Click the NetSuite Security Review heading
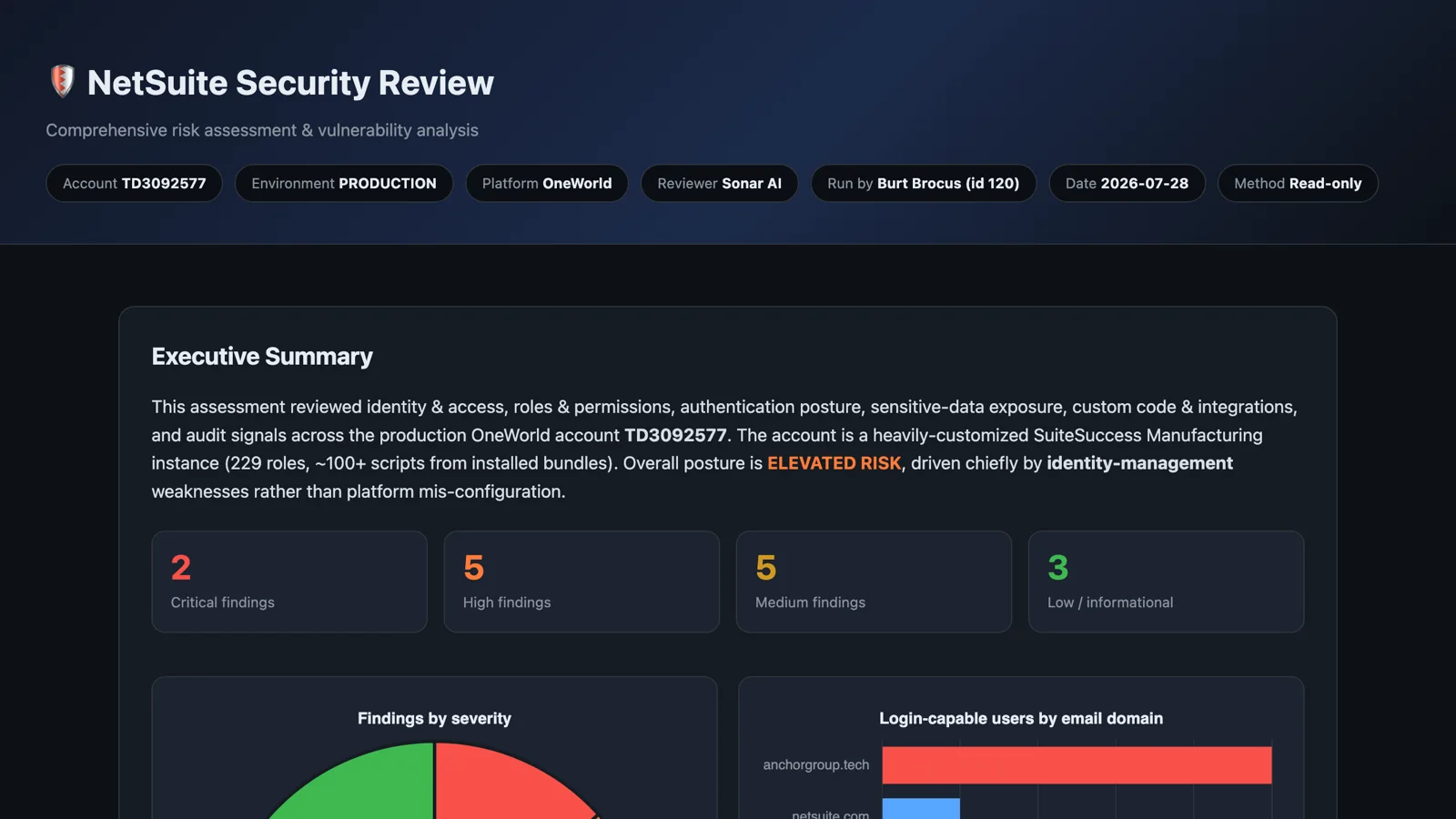 pos(290,83)
